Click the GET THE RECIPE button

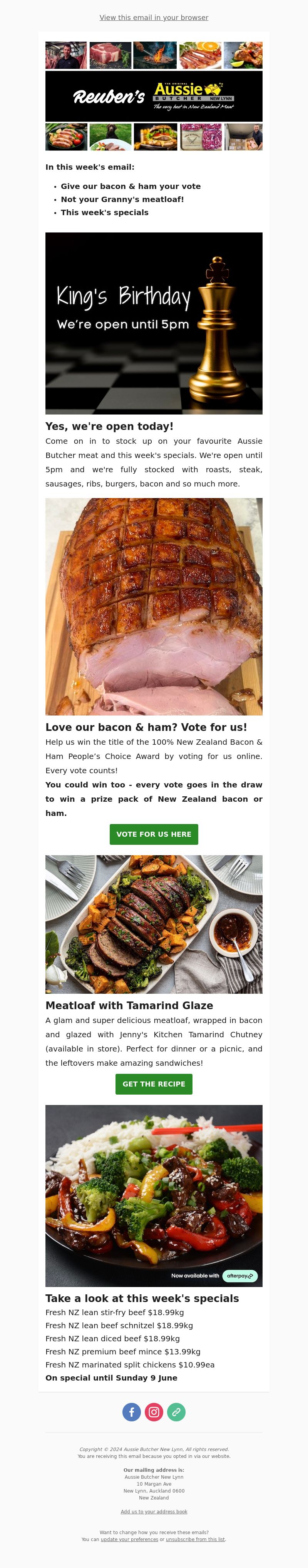pyautogui.click(x=154, y=1084)
